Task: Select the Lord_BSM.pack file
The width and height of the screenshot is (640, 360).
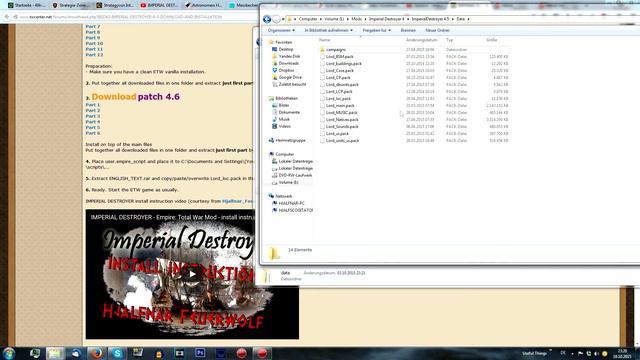Action: click(340, 57)
